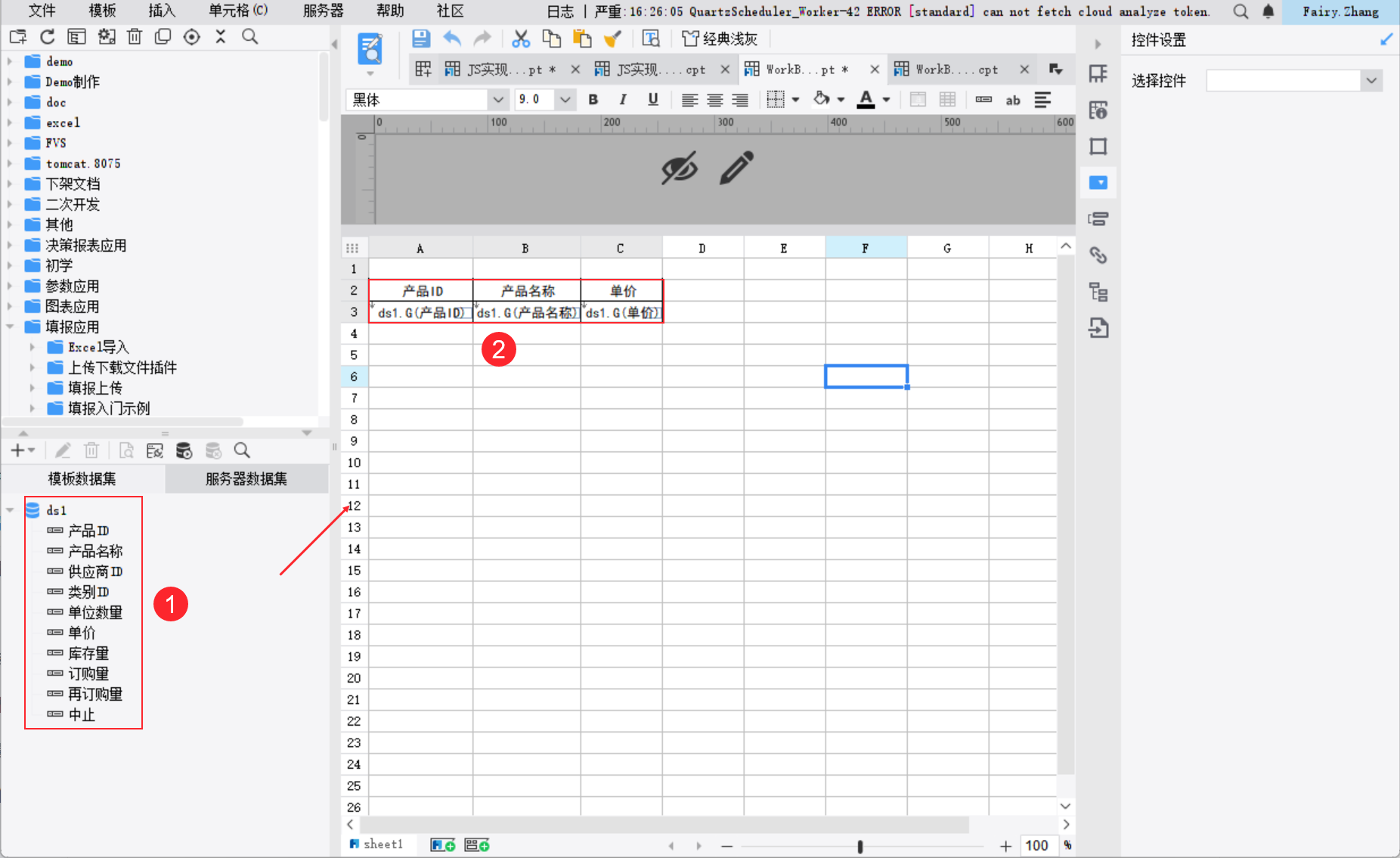The height and width of the screenshot is (858, 1400).
Task: Open 日志 log link
Action: [560, 11]
